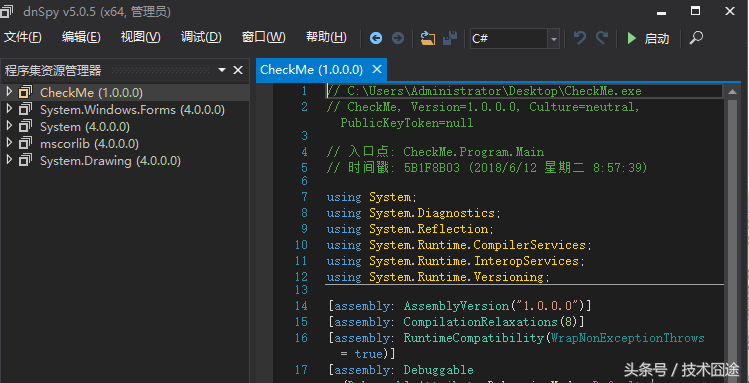Click the code editor scrollbar up arrow
This screenshot has width=749, height=383.
[x=732, y=92]
